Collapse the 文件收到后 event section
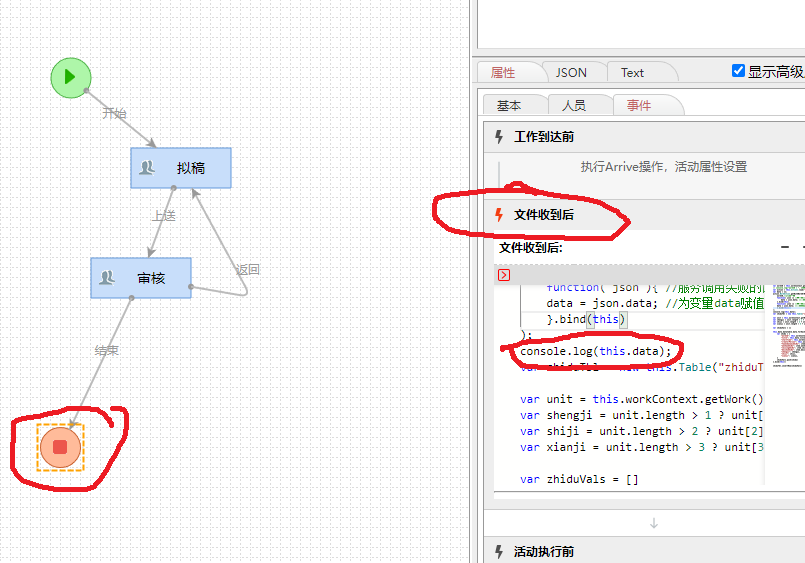 (645, 215)
